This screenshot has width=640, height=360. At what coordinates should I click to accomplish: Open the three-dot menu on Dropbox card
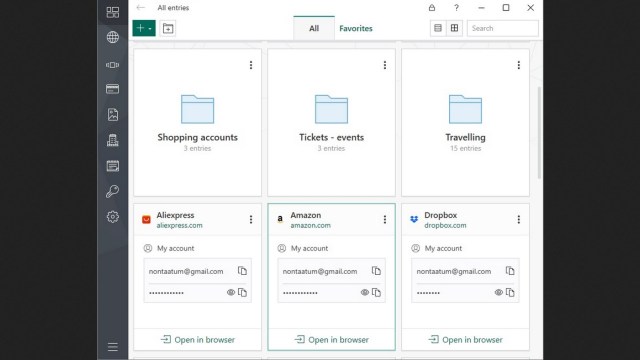(519, 220)
